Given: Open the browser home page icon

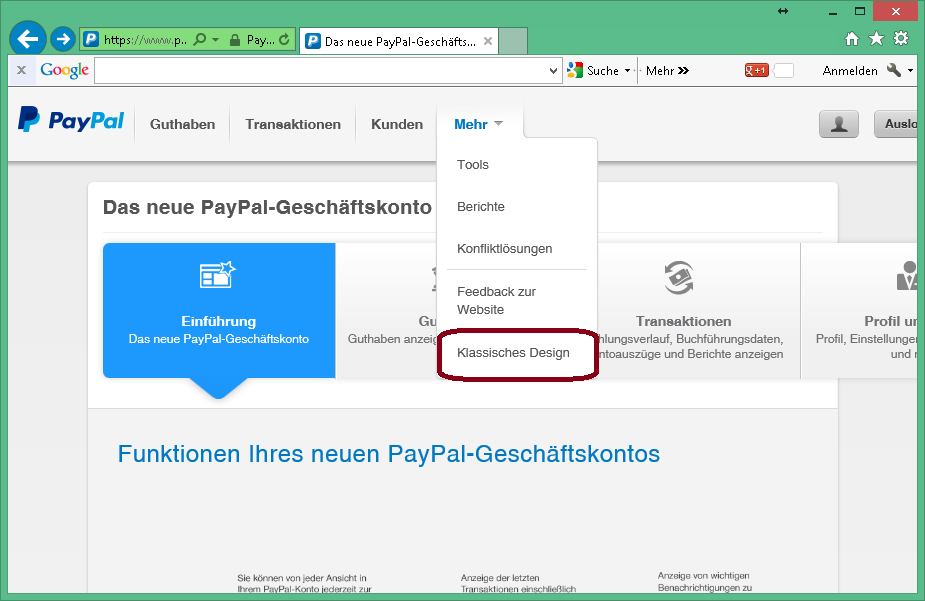Looking at the screenshot, I should coord(852,39).
